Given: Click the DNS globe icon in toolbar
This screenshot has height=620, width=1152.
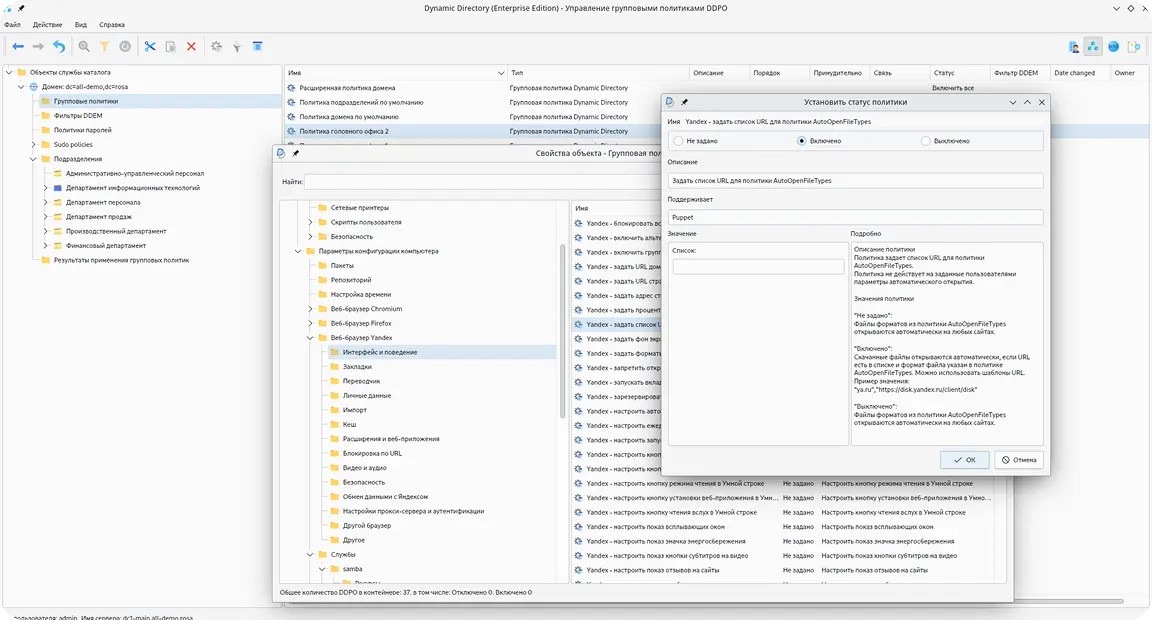Looking at the screenshot, I should (1113, 46).
